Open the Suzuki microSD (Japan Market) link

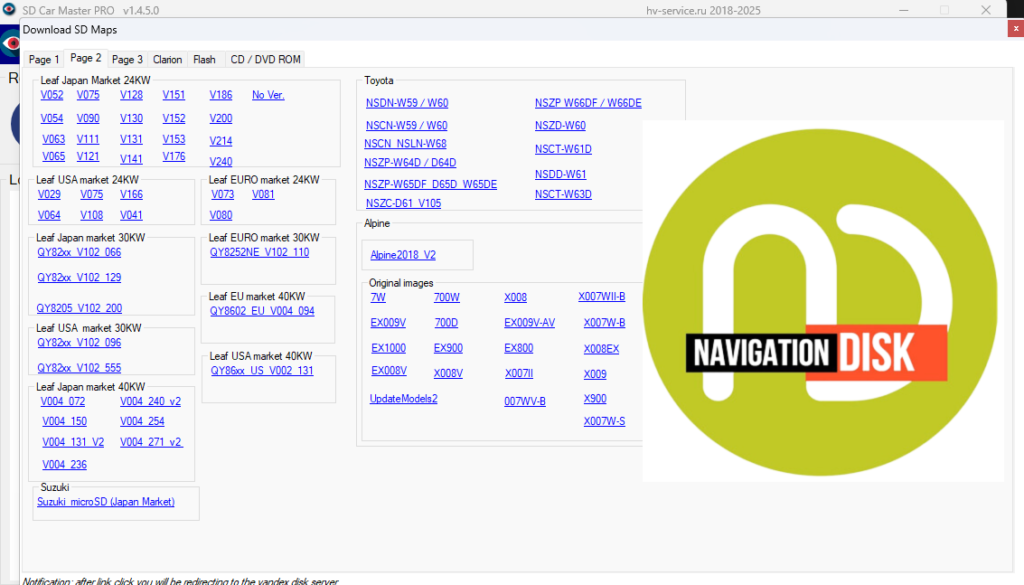(x=106, y=501)
